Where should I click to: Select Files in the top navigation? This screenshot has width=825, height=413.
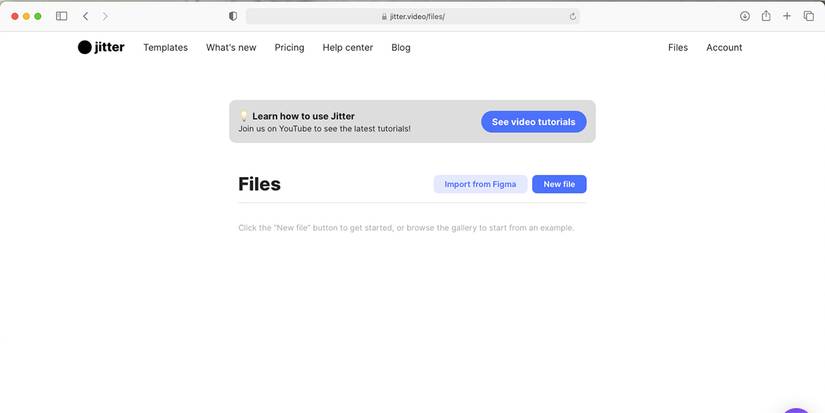(678, 47)
